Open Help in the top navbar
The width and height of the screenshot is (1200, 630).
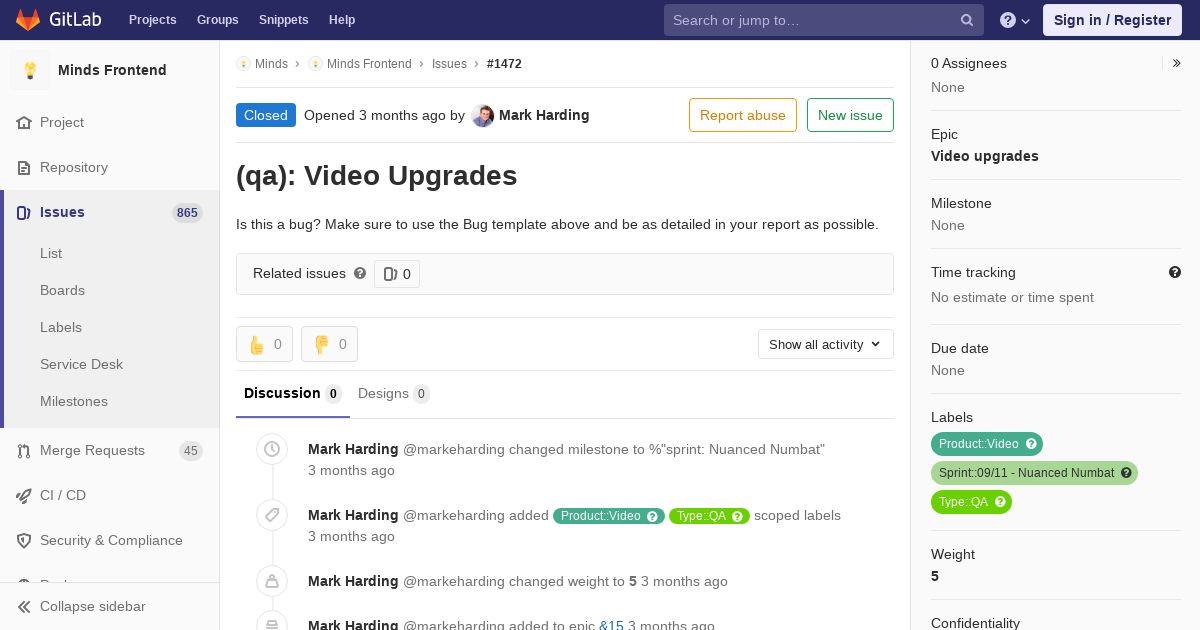pyautogui.click(x=342, y=20)
